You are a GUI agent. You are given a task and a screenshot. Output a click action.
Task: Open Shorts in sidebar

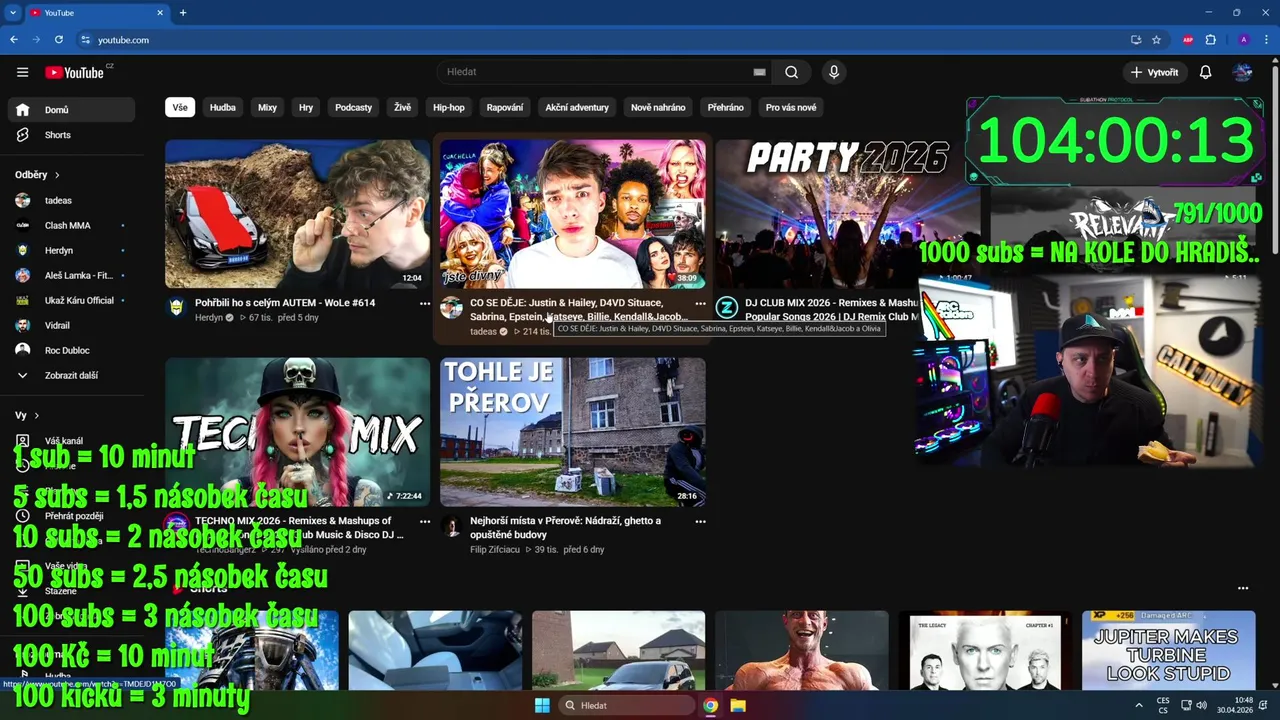(71, 135)
